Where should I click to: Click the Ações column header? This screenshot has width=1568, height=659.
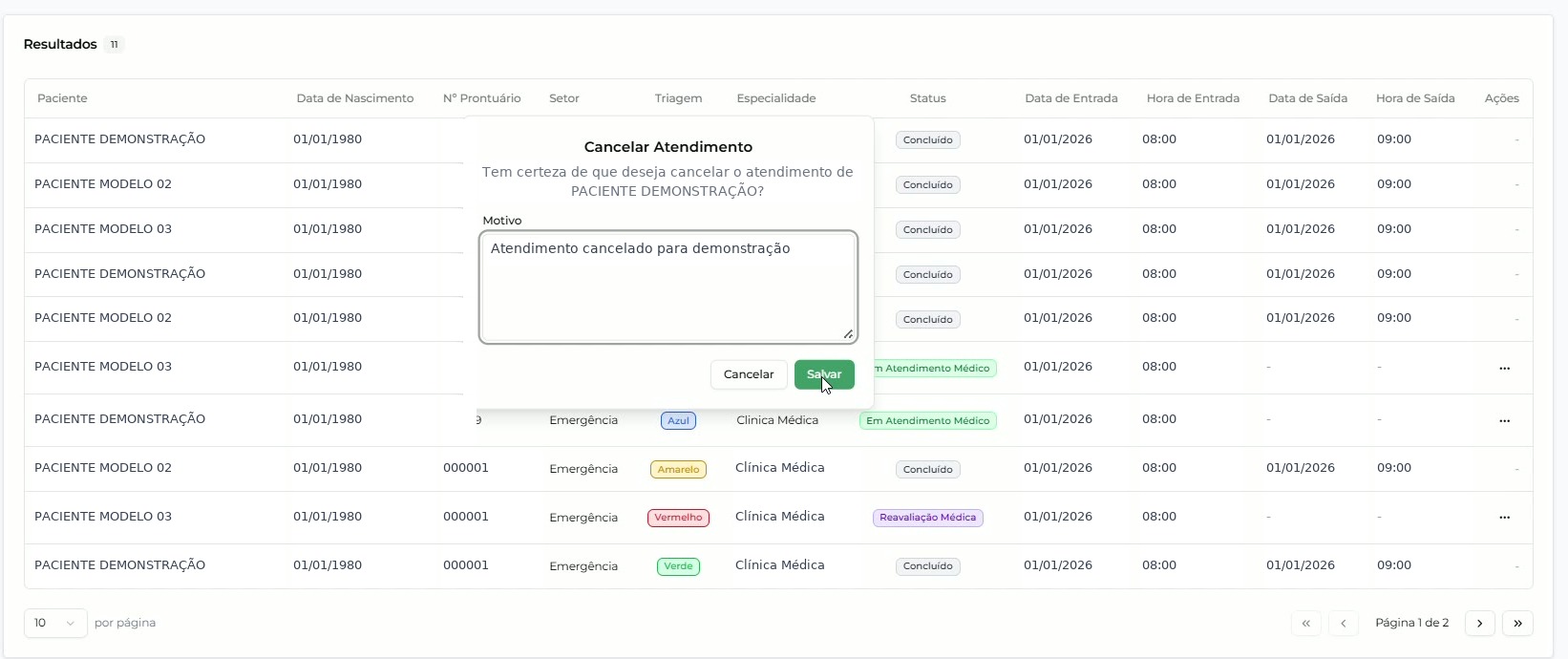(x=1502, y=98)
